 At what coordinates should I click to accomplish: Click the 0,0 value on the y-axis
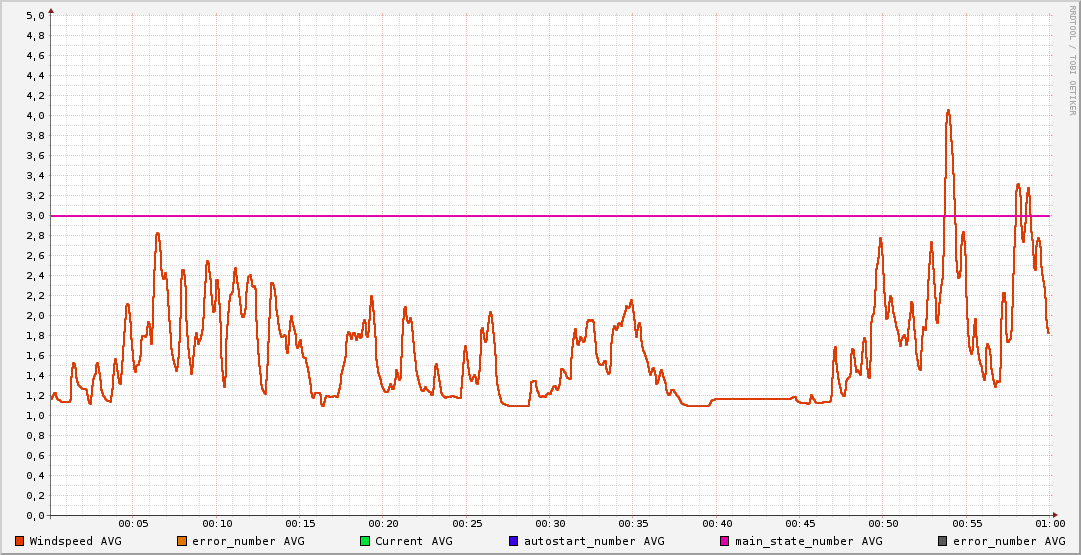point(35,516)
